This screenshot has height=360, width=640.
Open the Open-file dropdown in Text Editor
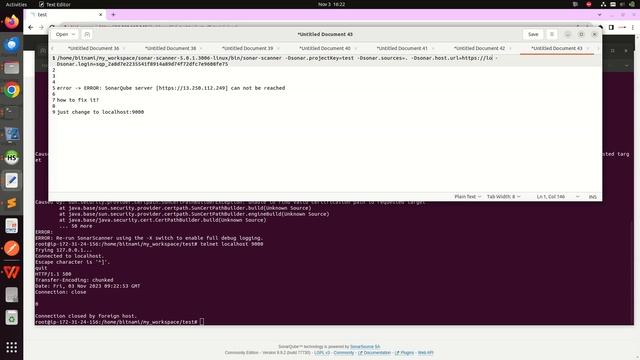pos(65,34)
